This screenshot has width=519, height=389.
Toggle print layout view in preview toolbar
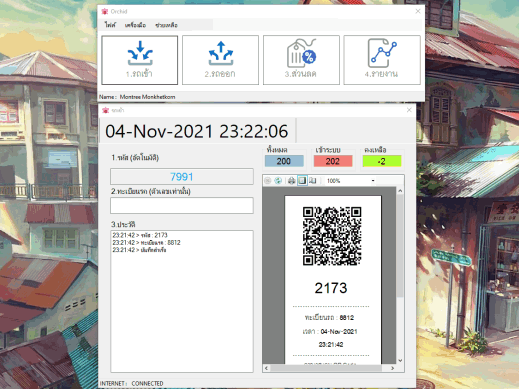tap(302, 181)
